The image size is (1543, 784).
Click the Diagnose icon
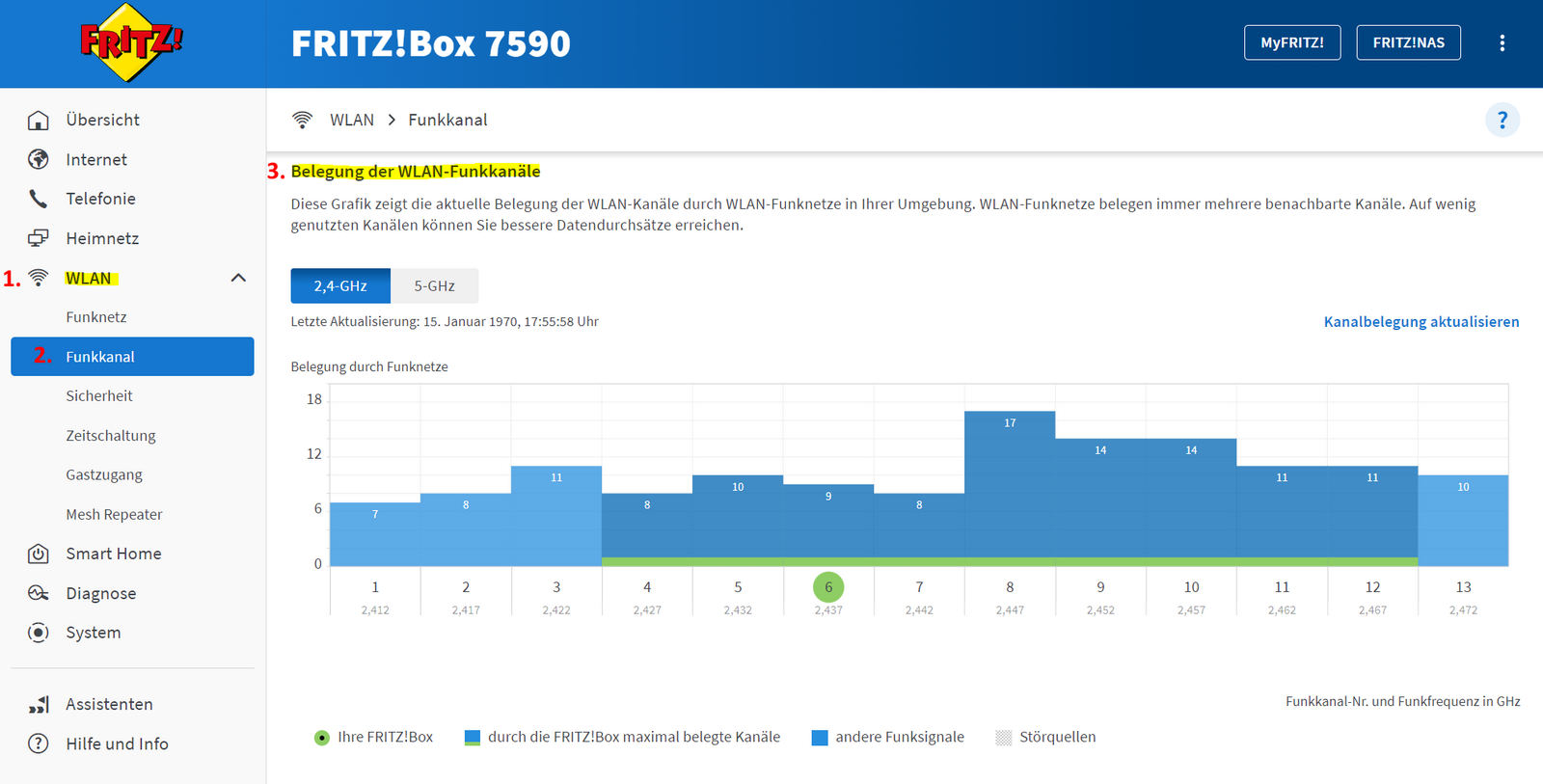coord(39,593)
